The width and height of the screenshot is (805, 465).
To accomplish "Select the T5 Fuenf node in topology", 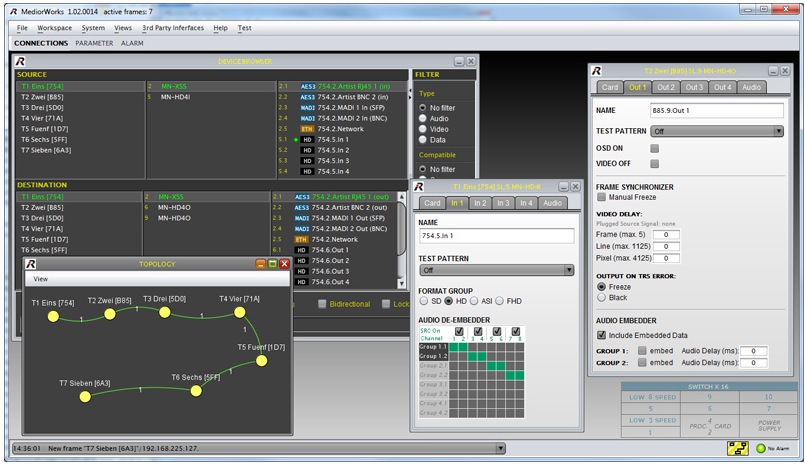I will [261, 361].
